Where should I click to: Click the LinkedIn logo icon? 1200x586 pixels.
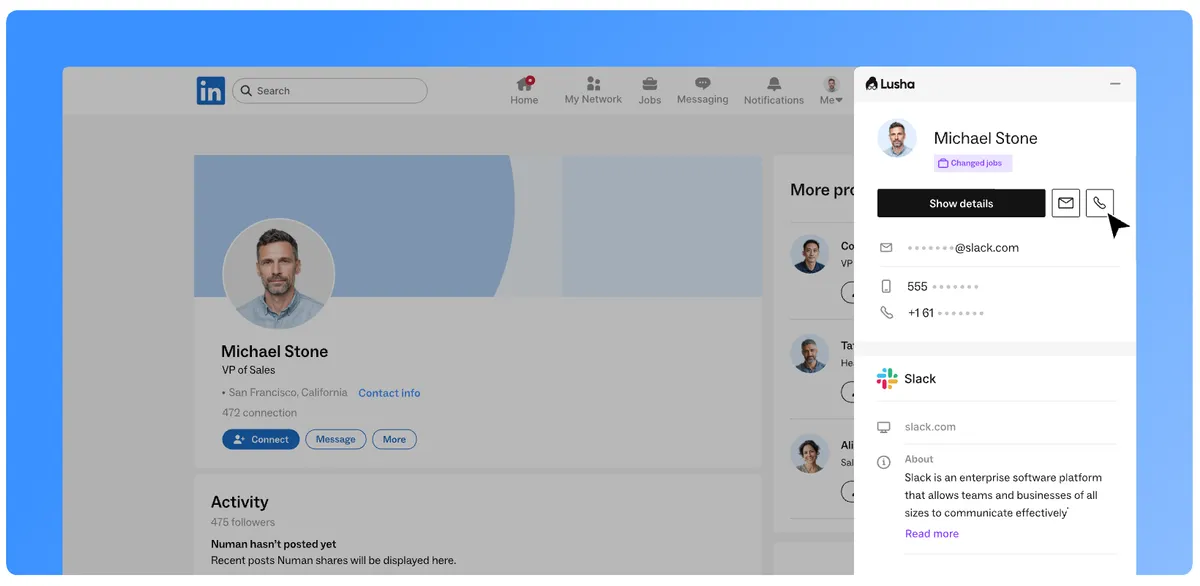coord(210,91)
